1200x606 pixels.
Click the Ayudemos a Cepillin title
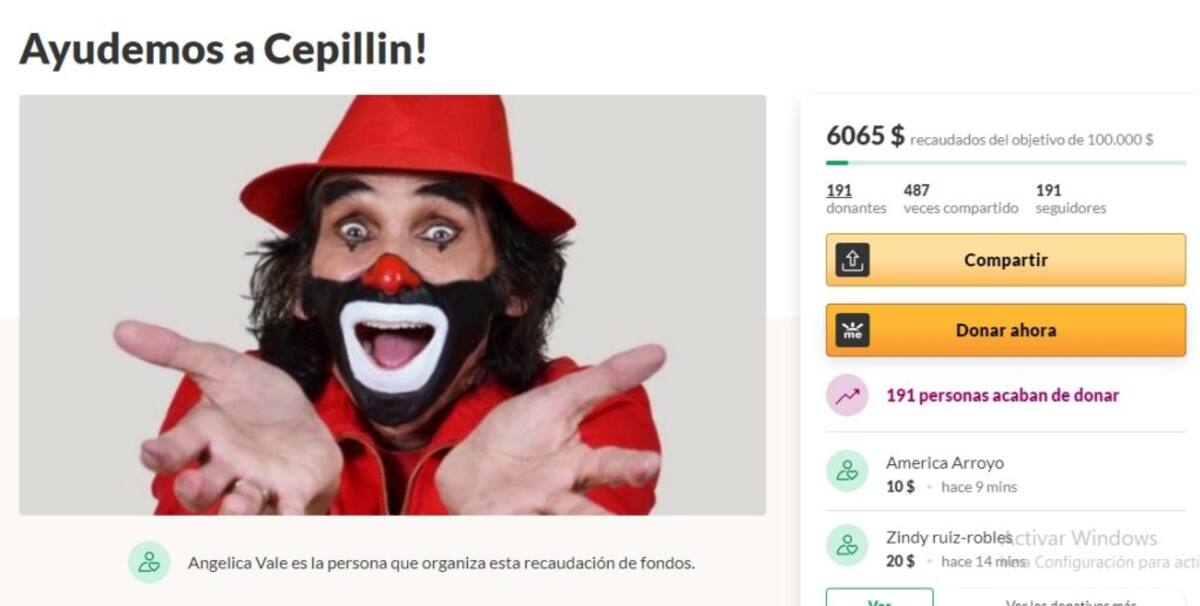click(223, 49)
